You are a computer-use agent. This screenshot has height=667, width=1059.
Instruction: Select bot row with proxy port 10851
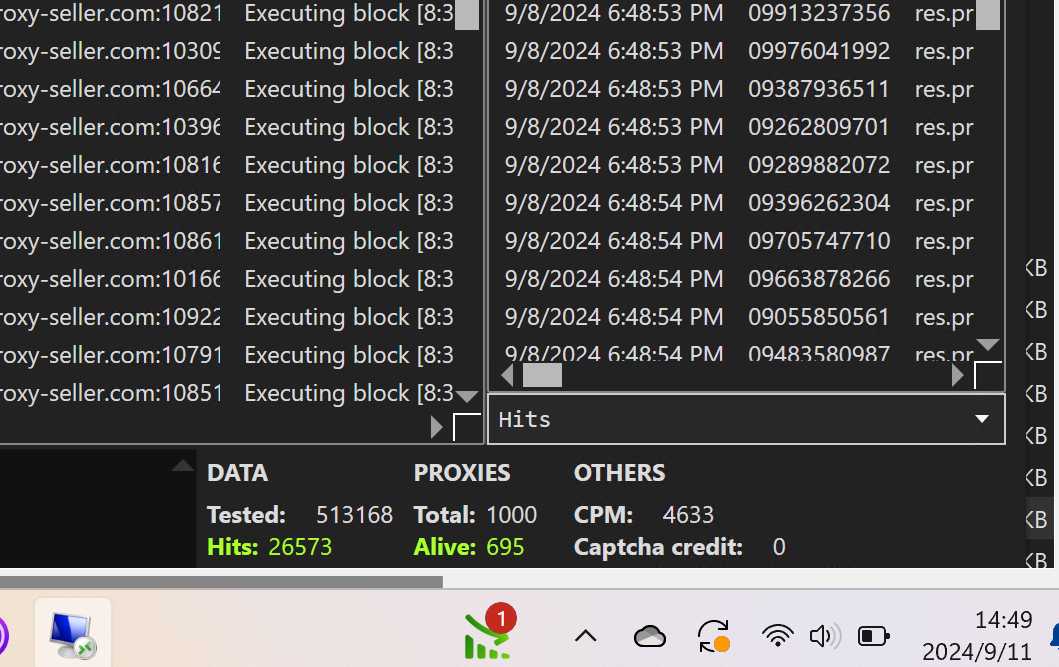[227, 393]
